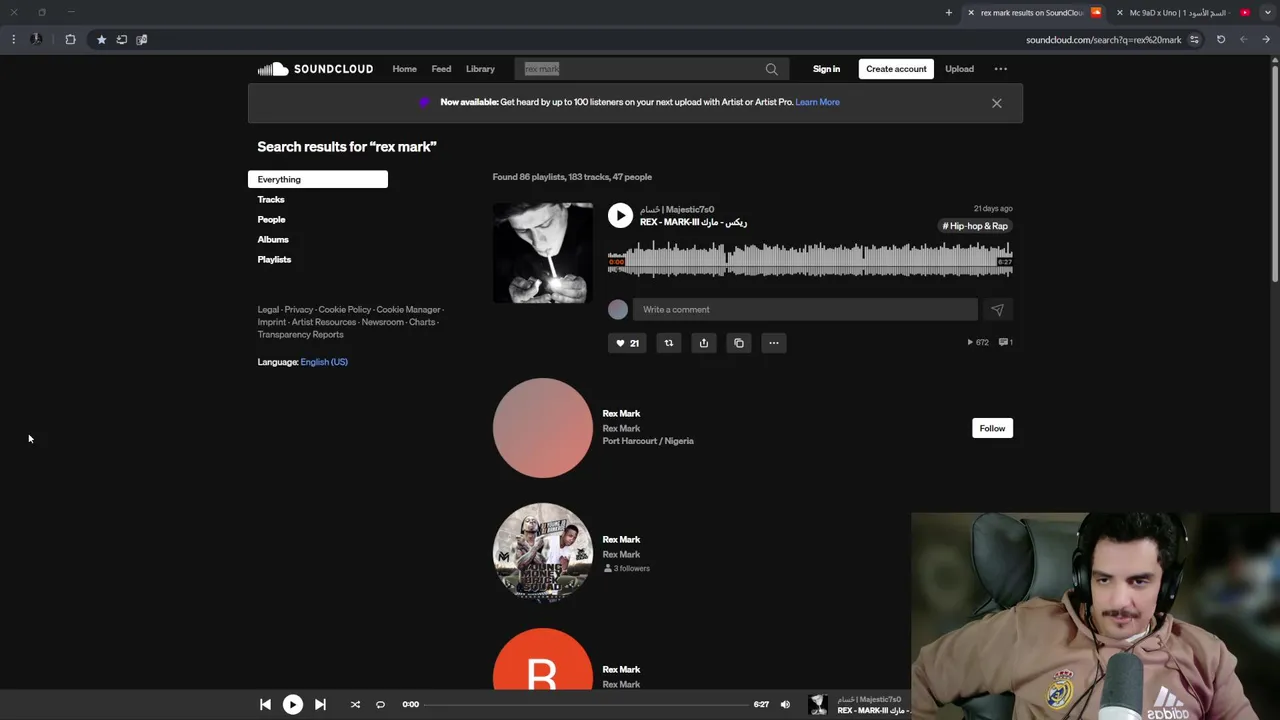The image size is (1280, 720).
Task: Open now-playing track artwork in player bar
Action: [x=818, y=705]
